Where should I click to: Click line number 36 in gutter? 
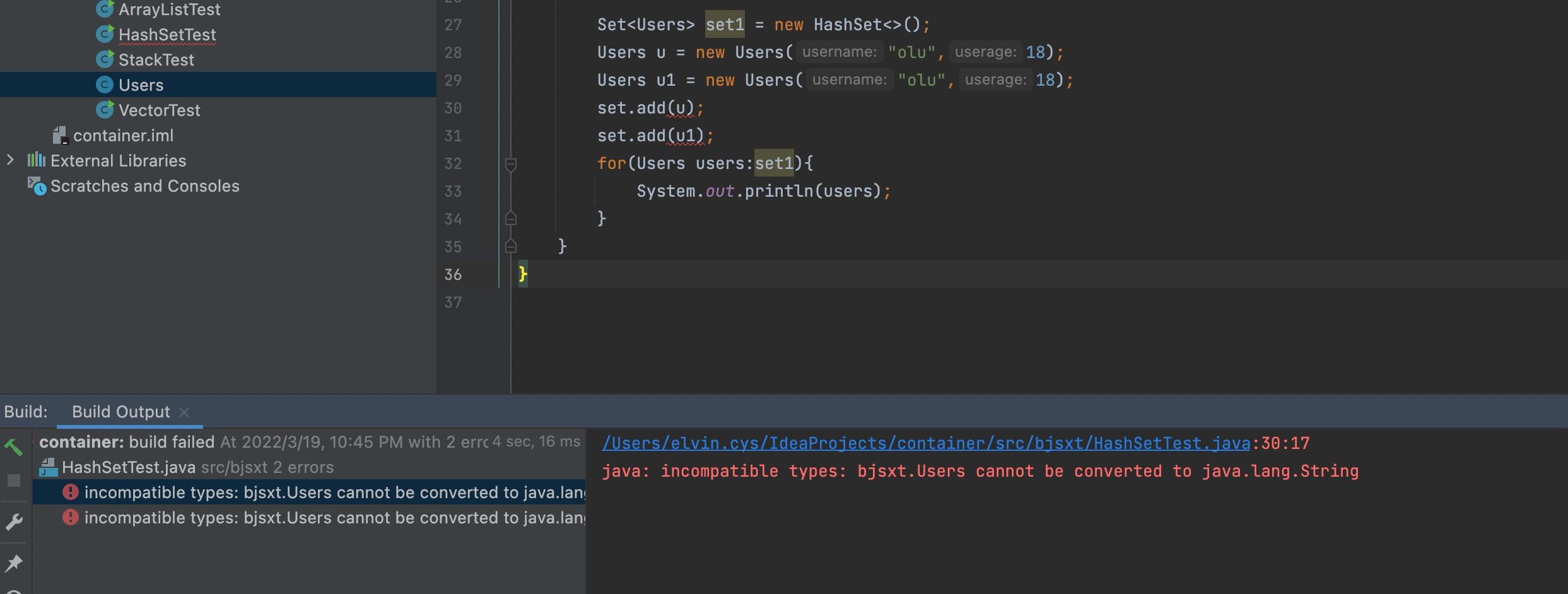point(453,274)
